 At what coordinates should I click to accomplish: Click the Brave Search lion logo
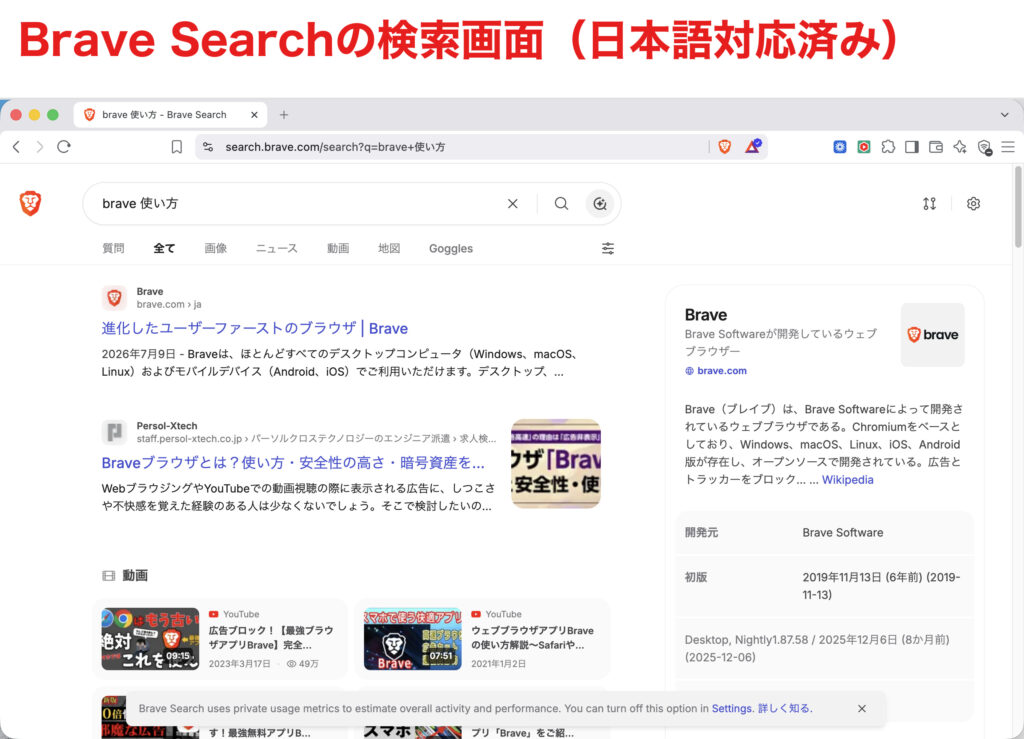point(30,204)
